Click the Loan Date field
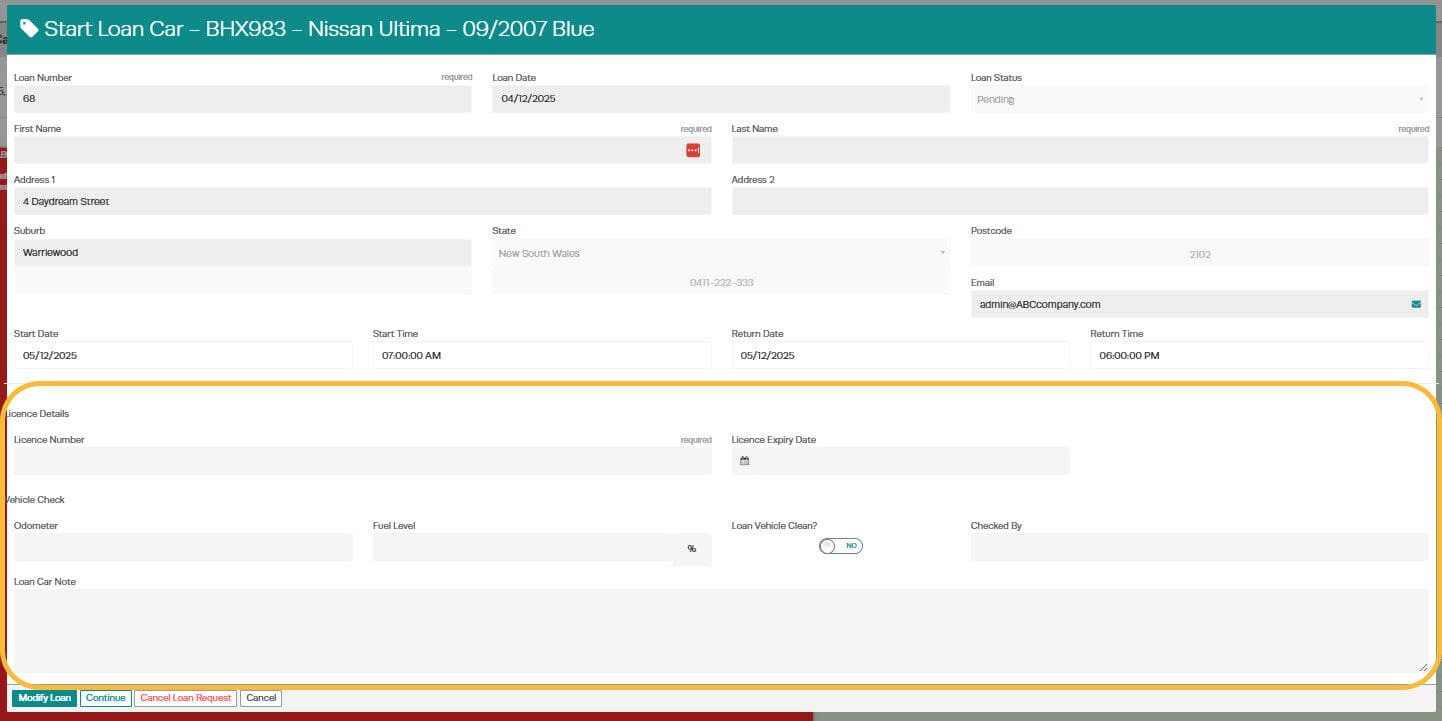1442x721 pixels. click(x=721, y=99)
